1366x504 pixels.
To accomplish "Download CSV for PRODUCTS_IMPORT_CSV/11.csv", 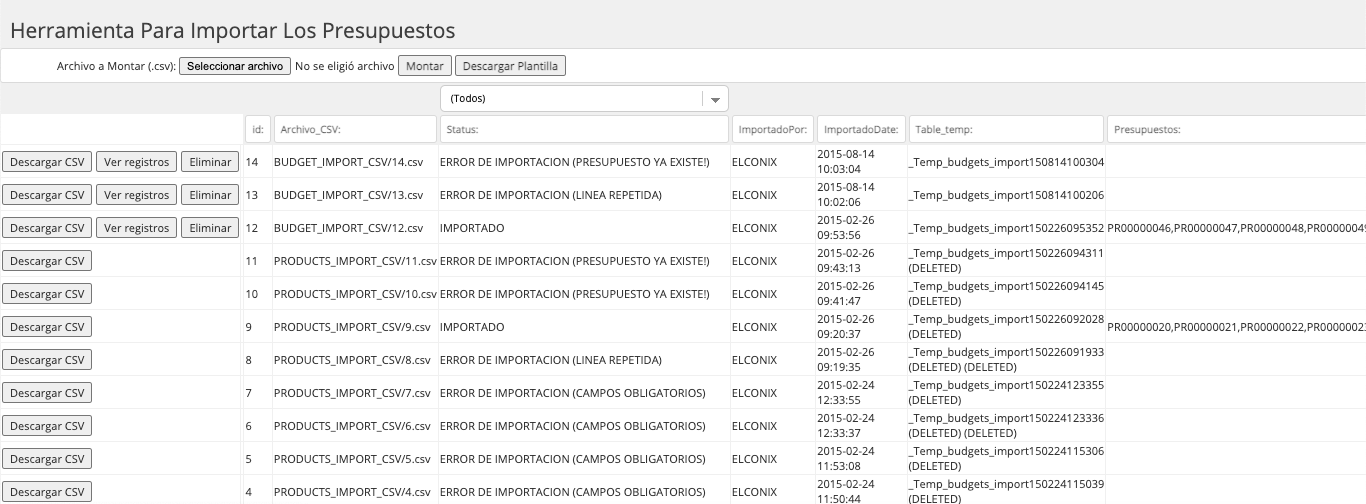I will [47, 261].
